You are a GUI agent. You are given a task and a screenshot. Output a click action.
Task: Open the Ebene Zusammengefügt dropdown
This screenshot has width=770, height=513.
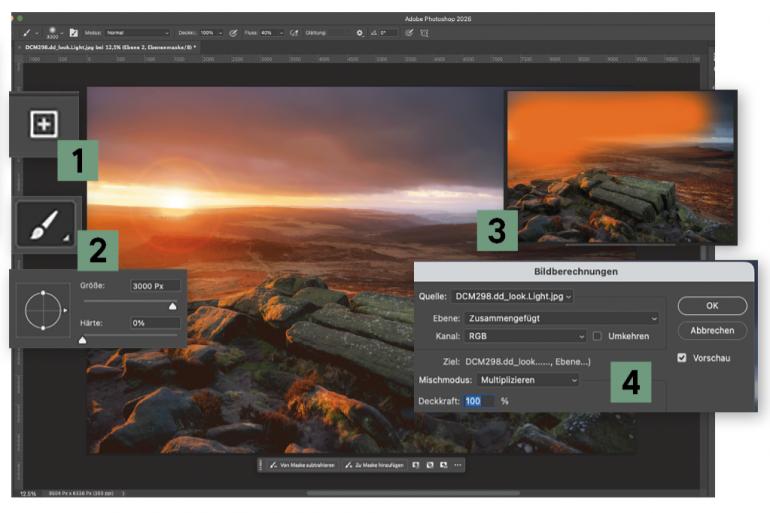tap(562, 318)
